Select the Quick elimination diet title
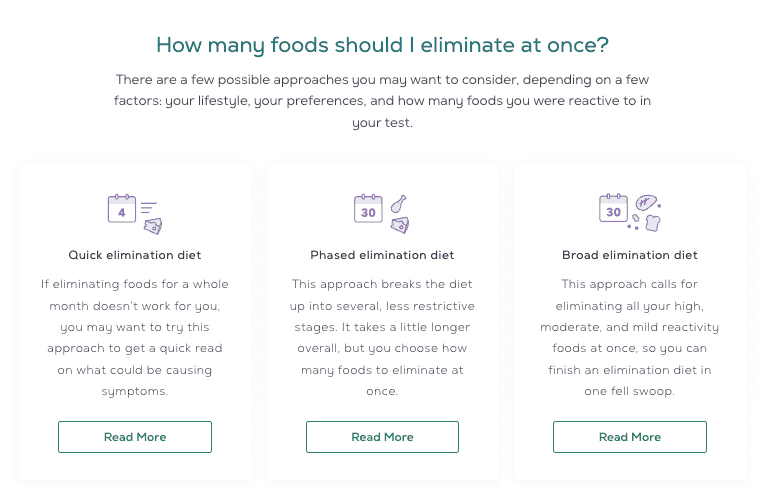761x498 pixels. tap(135, 255)
